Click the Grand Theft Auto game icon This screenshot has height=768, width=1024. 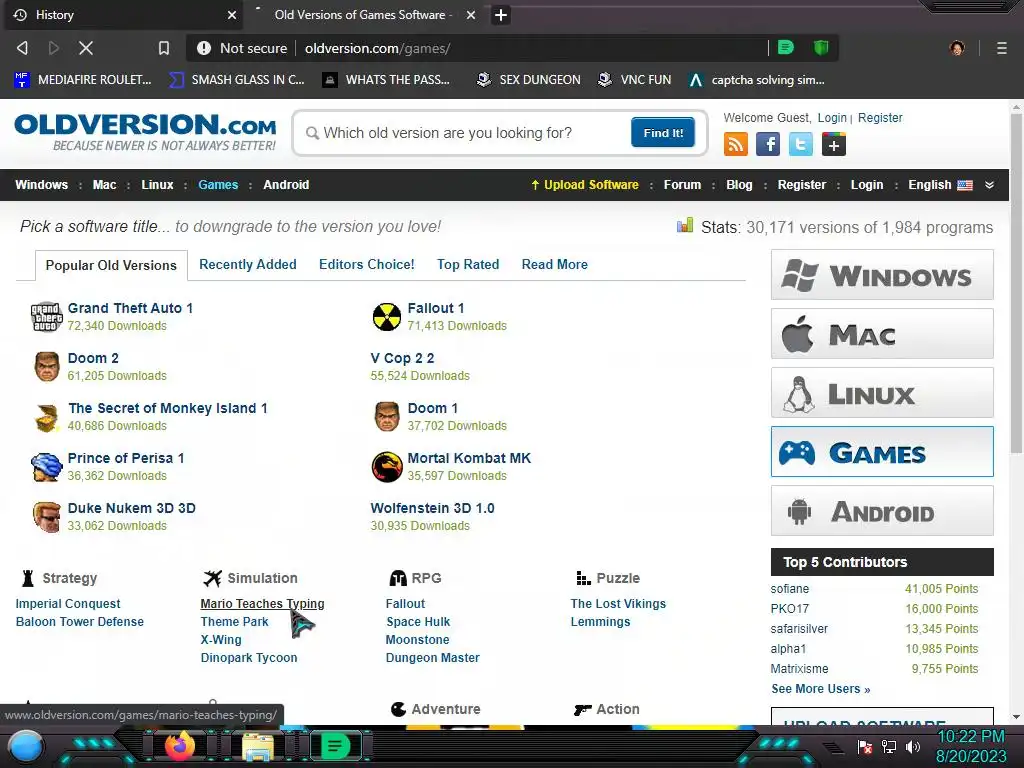tap(46, 317)
